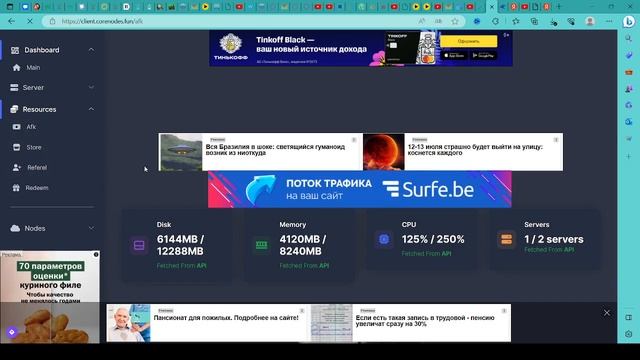Screen dimensions: 640x360
Task: Click the 125% / 250% CPU value
Action: [x=433, y=240]
